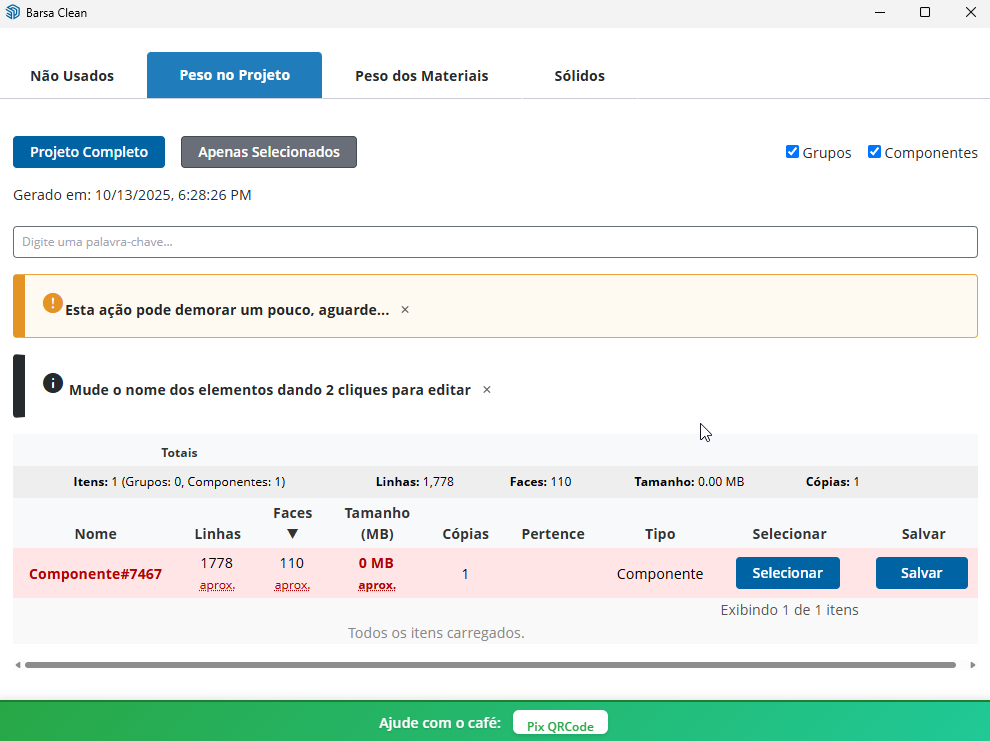Focus the keyword search input field

pos(495,242)
